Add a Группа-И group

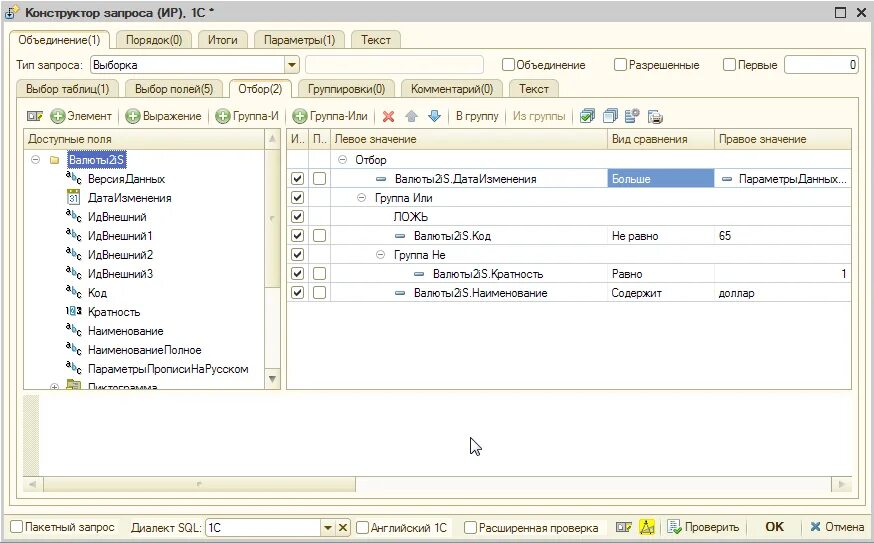coord(247,116)
